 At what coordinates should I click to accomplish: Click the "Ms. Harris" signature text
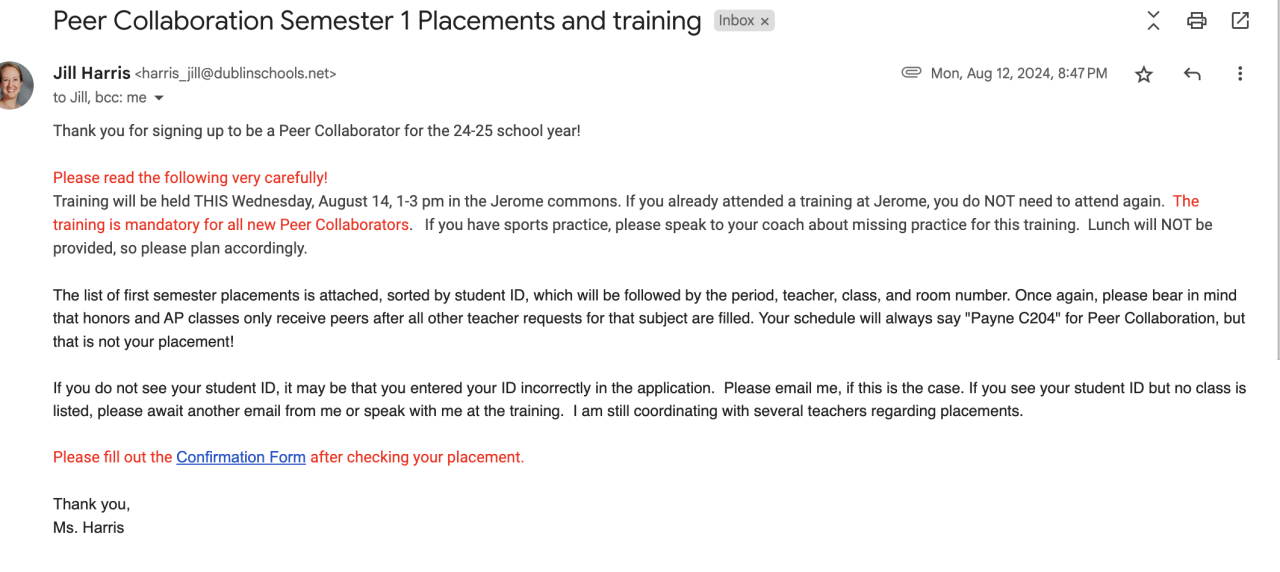[x=89, y=527]
